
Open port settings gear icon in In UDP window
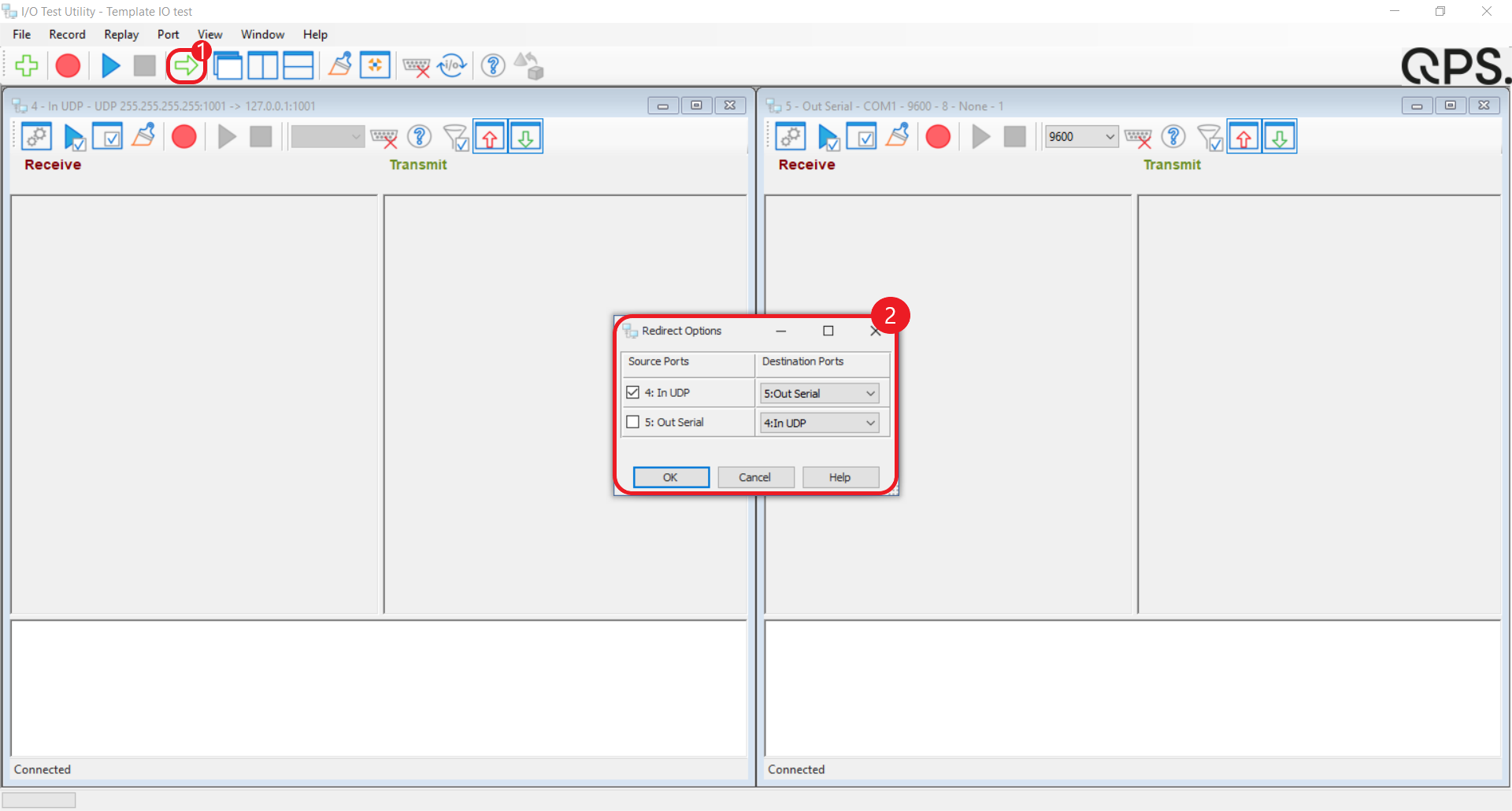tap(36, 137)
